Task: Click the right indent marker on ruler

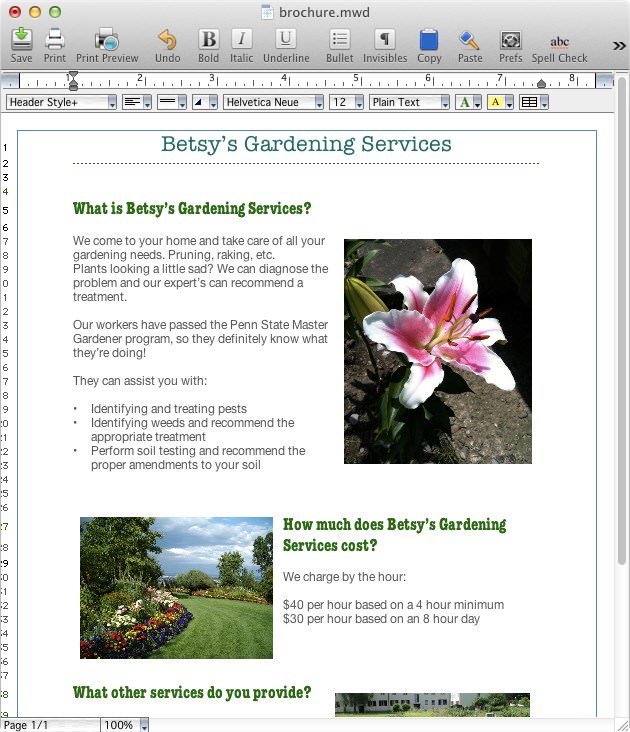Action: [x=541, y=84]
